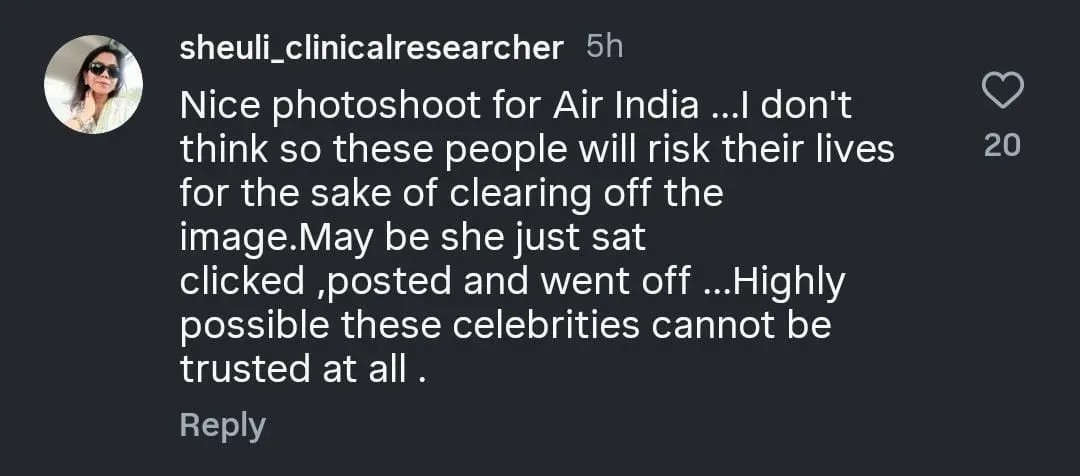Click the Reply button under the comment
The width and height of the screenshot is (1080, 476).
pyautogui.click(x=222, y=427)
